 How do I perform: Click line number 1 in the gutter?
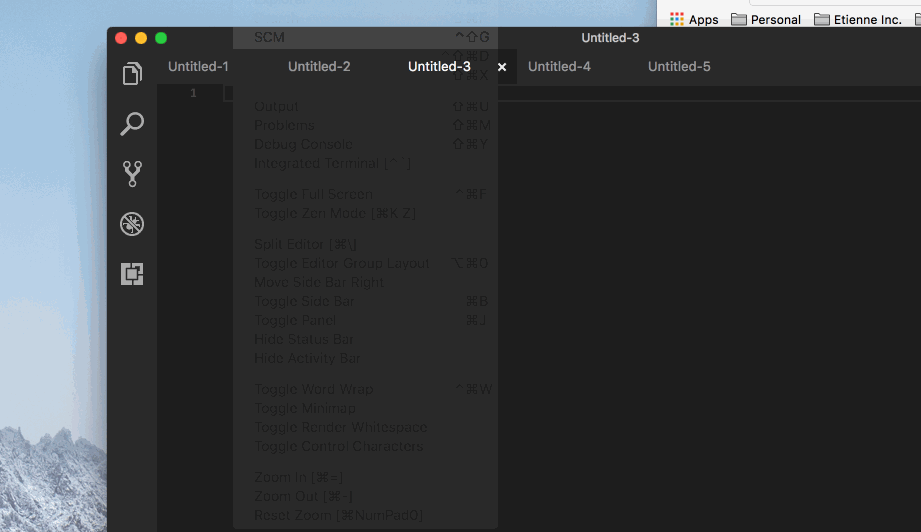(x=193, y=93)
